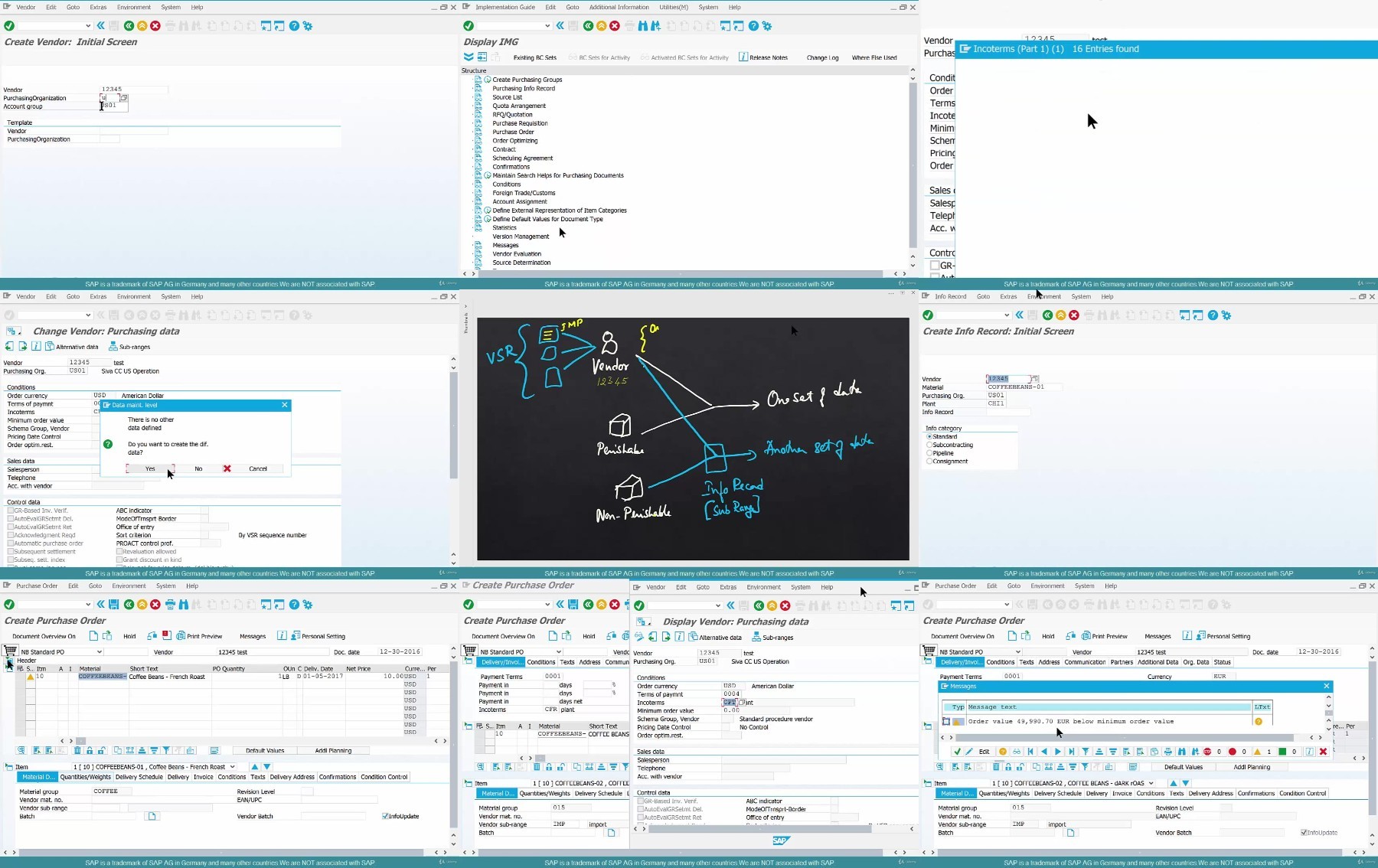
Task: Select Pipeline info category radio button
Action: 929,453
